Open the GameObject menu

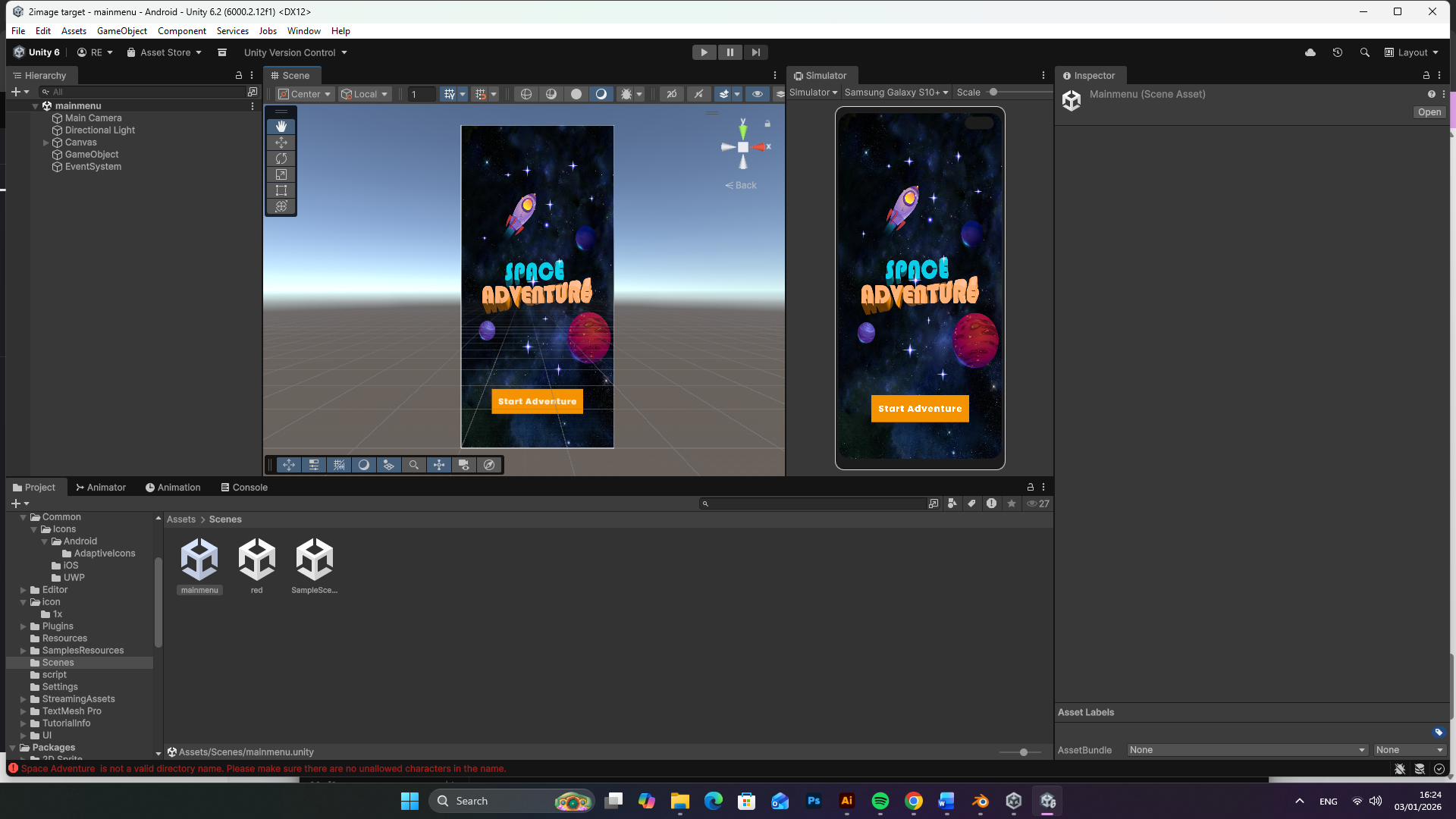tap(121, 31)
